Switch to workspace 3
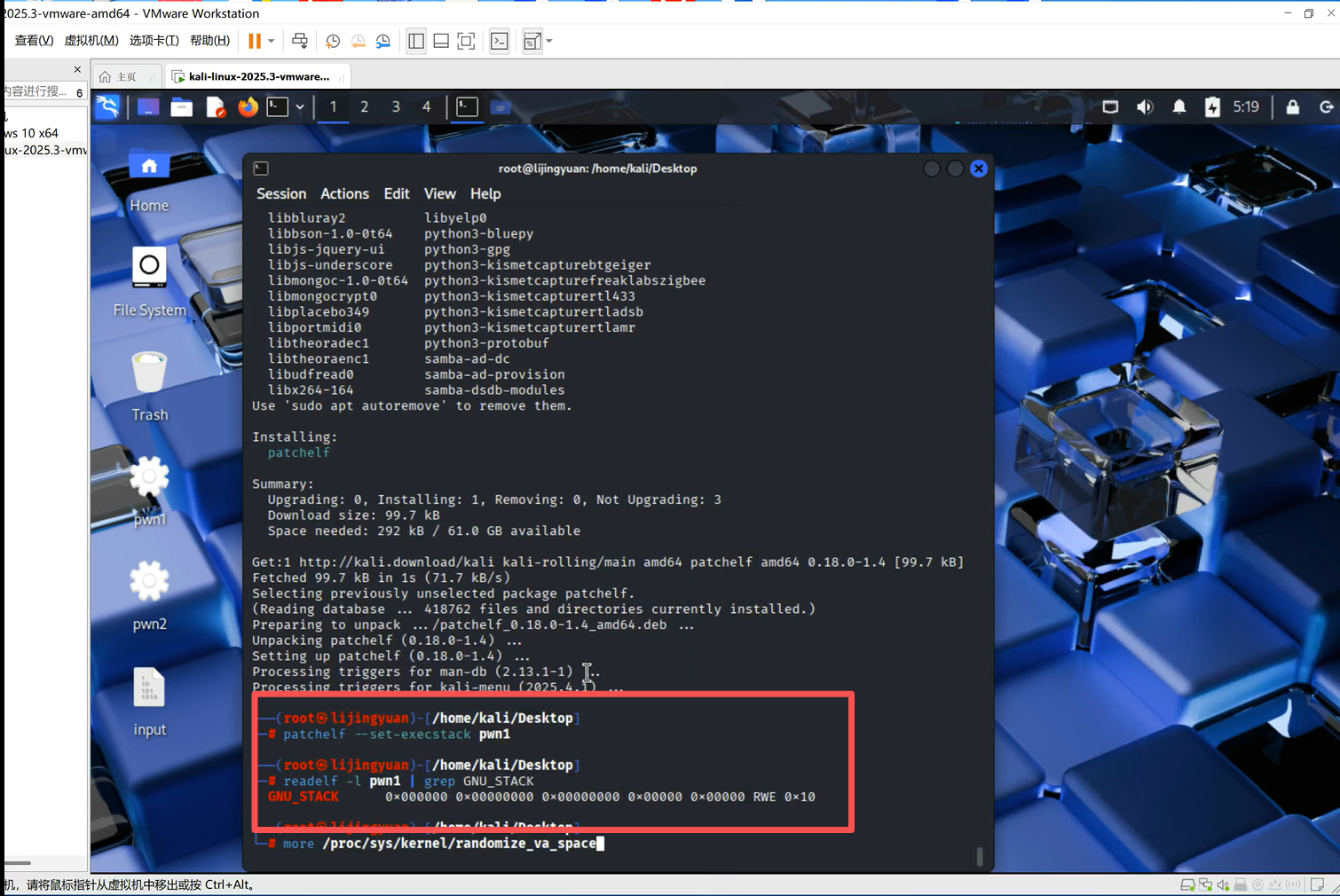 coord(396,106)
